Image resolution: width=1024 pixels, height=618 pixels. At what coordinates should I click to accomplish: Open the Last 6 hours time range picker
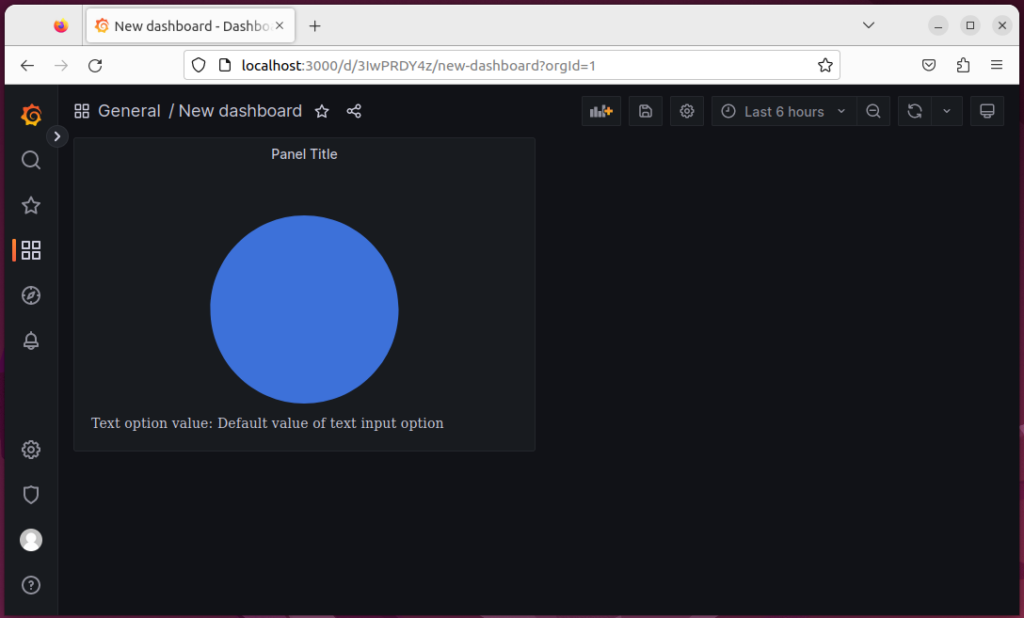783,111
